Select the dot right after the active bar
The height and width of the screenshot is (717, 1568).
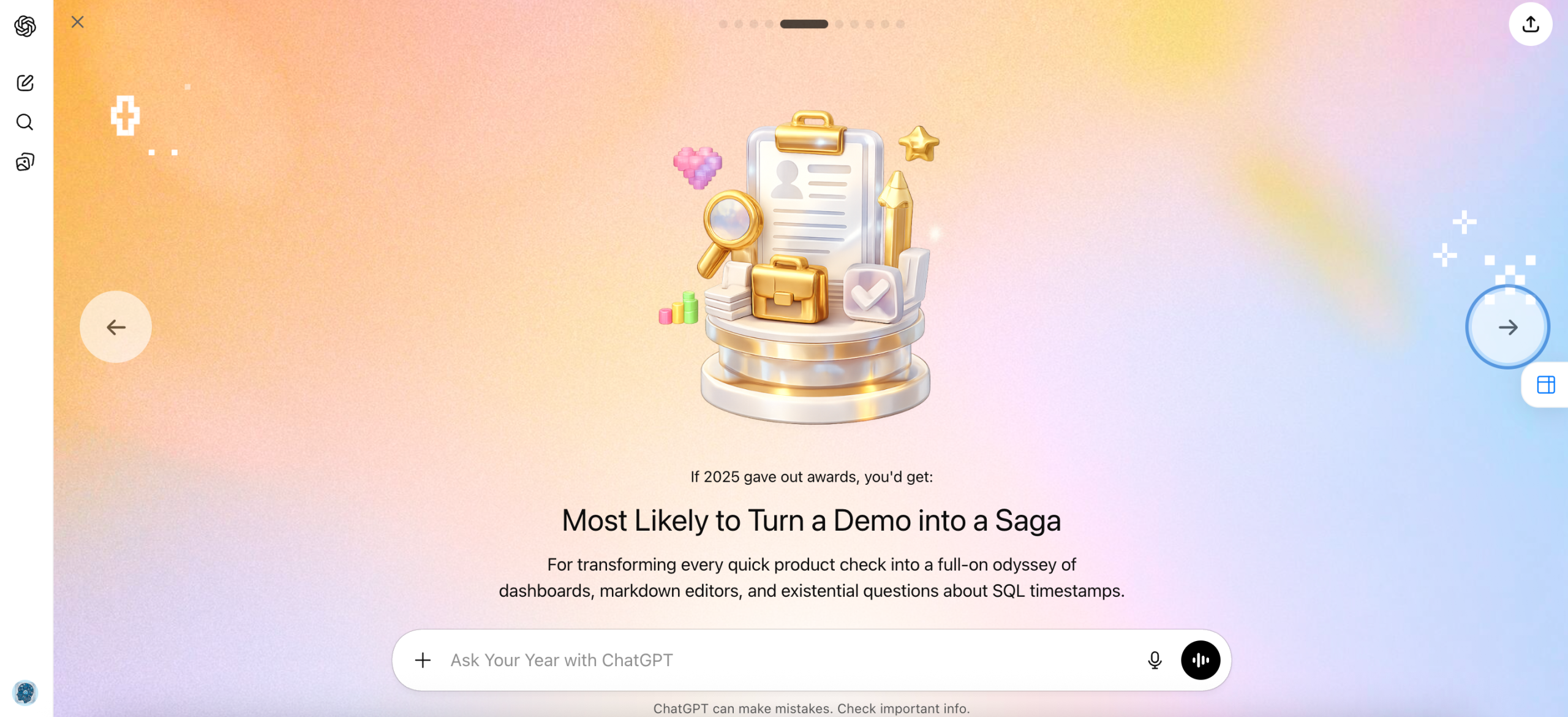click(x=839, y=24)
